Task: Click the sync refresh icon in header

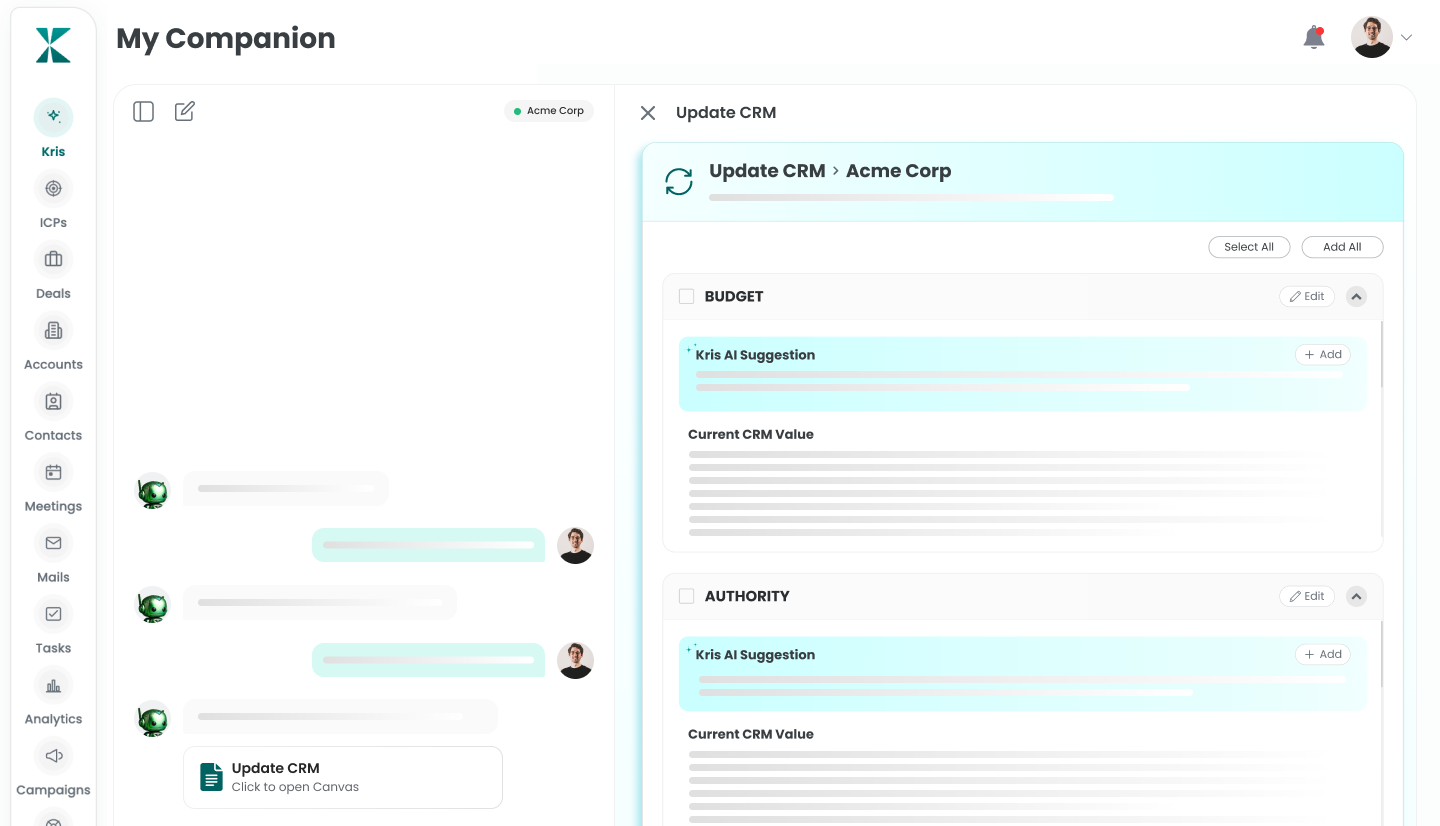Action: (679, 182)
